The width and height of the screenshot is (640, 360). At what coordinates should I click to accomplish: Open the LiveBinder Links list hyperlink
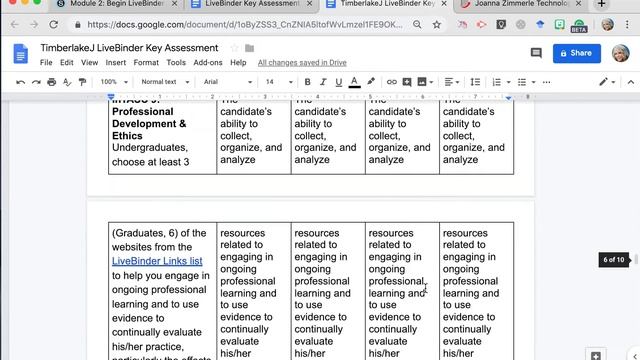click(x=157, y=261)
